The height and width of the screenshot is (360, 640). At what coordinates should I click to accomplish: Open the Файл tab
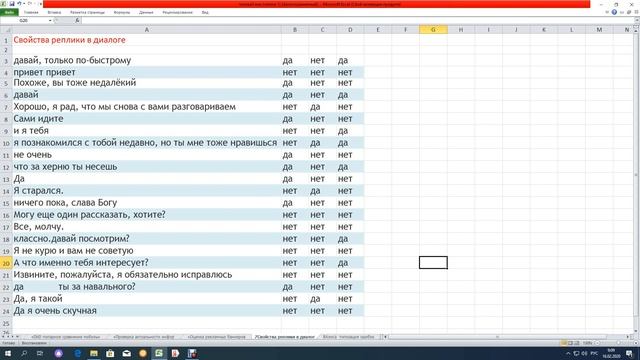9,12
